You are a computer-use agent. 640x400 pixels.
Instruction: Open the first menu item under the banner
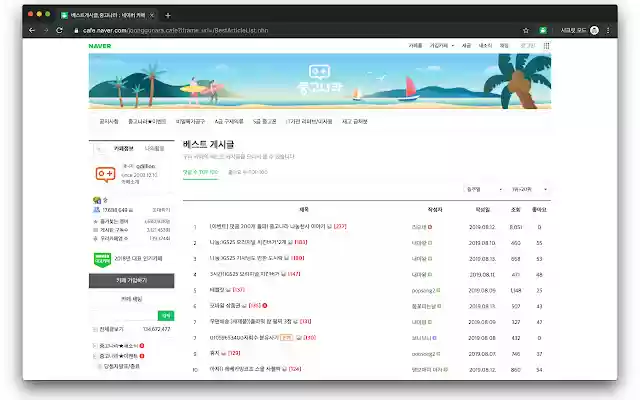[x=109, y=122]
